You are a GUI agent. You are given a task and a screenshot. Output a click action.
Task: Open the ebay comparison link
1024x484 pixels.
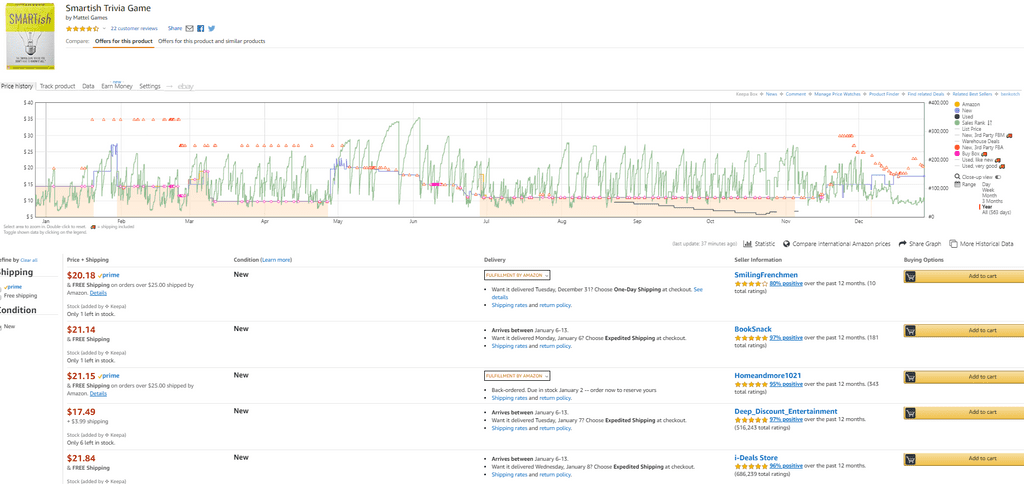186,86
